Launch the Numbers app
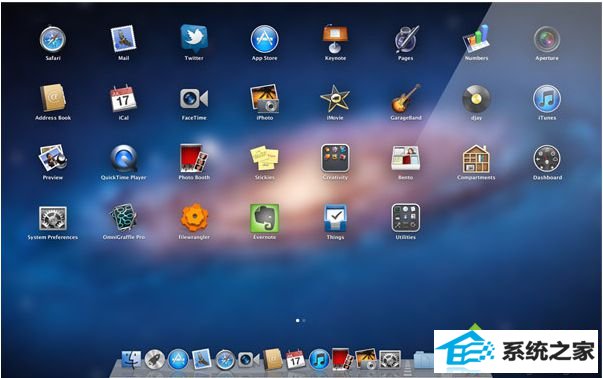Image resolution: width=603 pixels, height=378 pixels. [476, 39]
